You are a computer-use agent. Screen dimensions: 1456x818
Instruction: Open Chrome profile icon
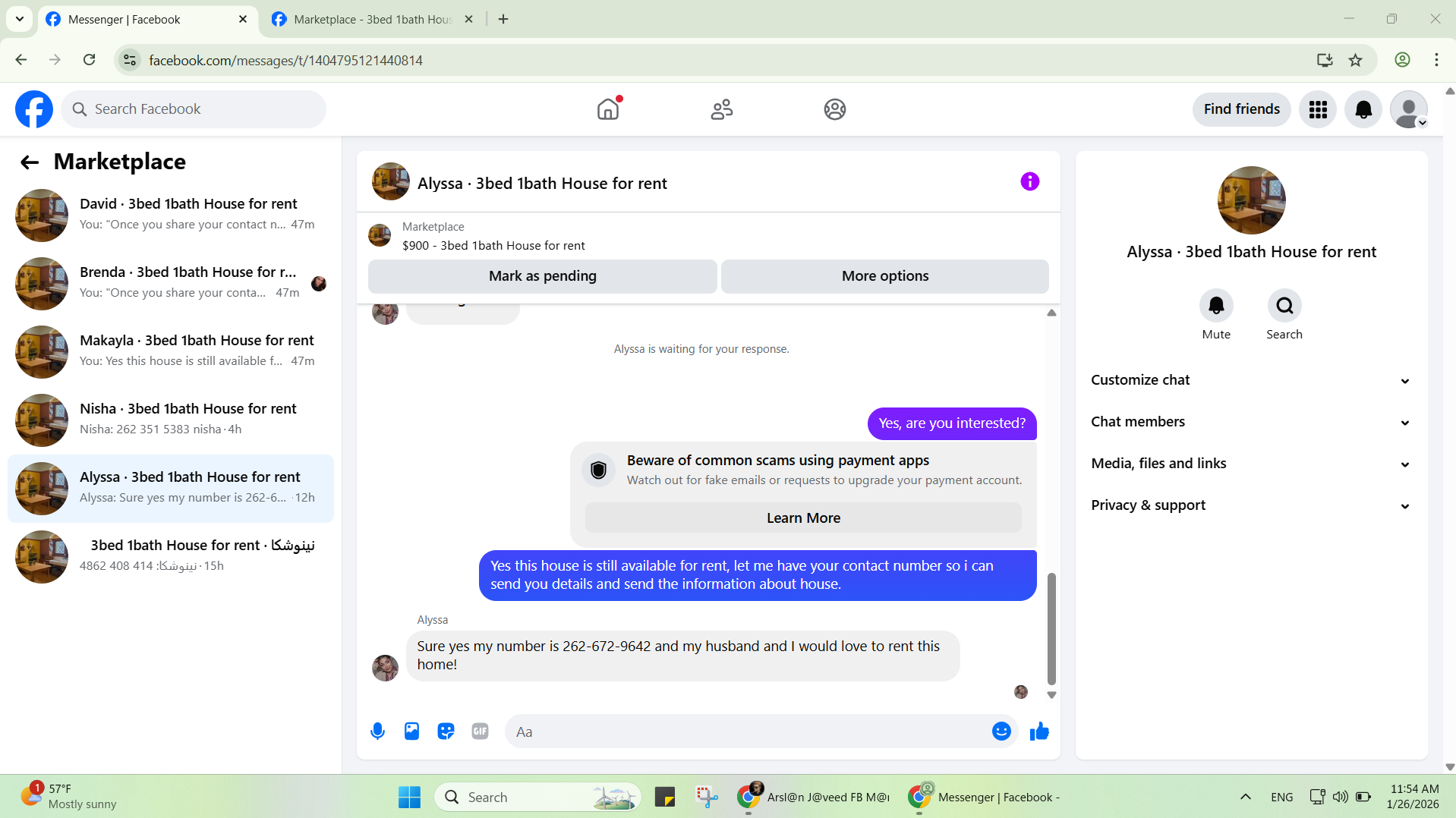pyautogui.click(x=1402, y=60)
